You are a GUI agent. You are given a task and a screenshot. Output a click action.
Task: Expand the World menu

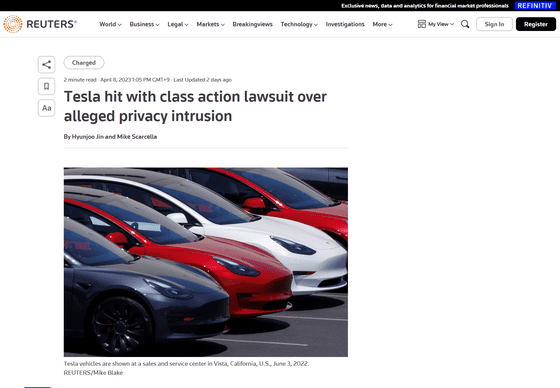pyautogui.click(x=110, y=24)
